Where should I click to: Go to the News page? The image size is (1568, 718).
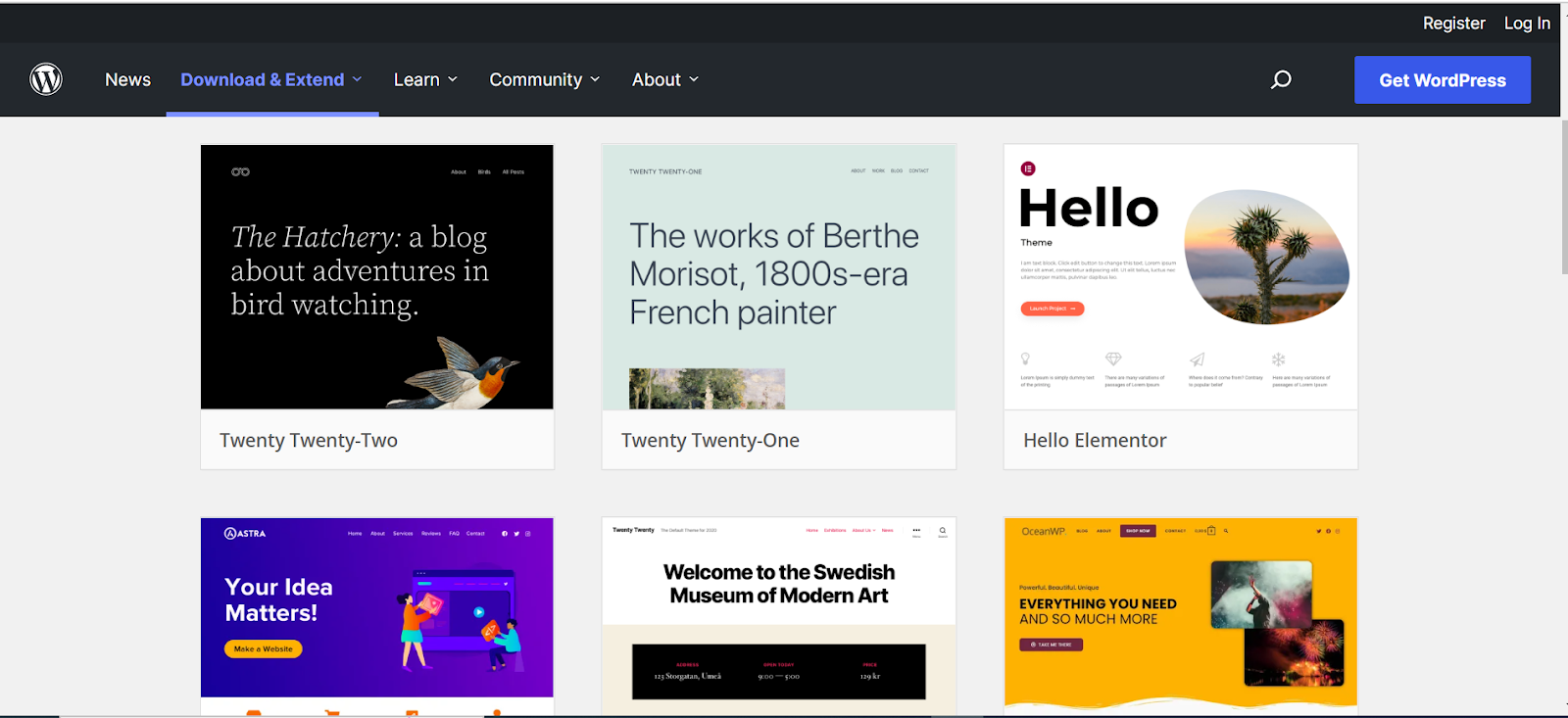pyautogui.click(x=127, y=79)
